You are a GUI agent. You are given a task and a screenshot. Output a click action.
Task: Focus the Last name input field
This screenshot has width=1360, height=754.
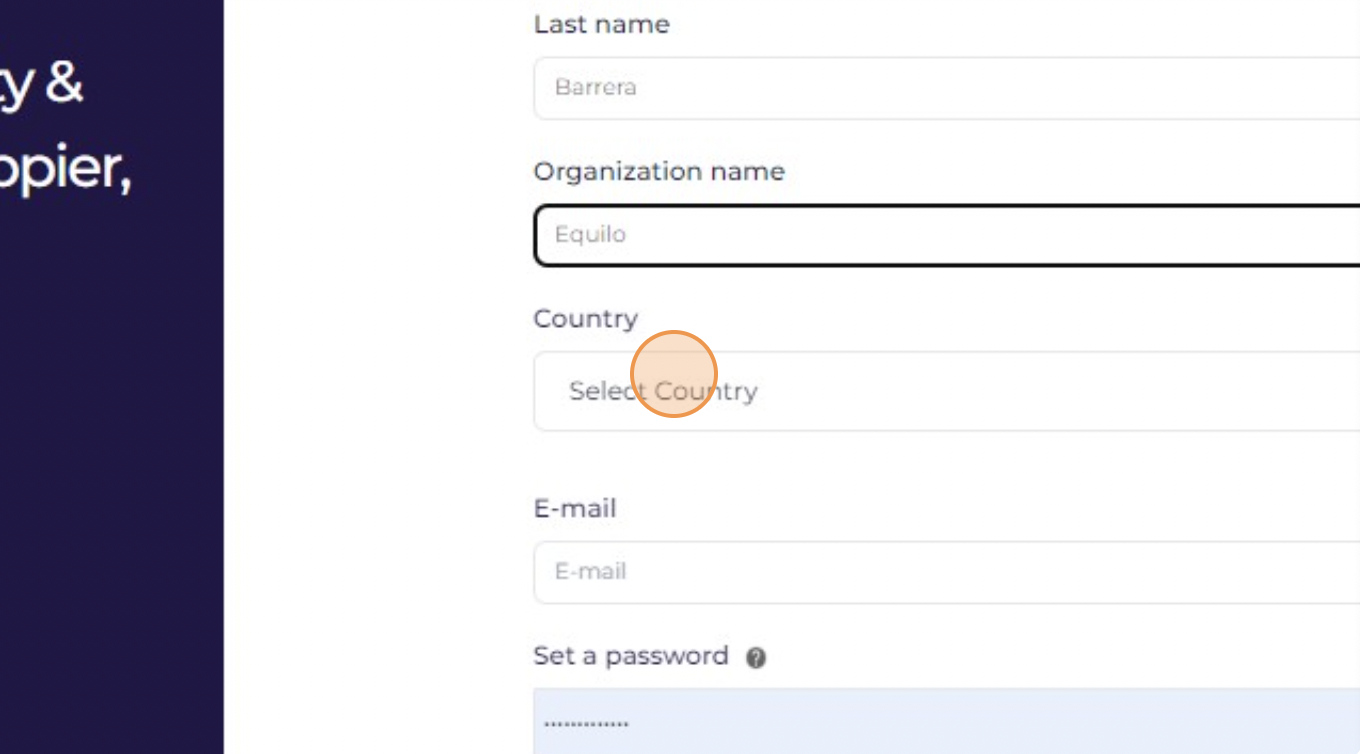[x=947, y=88]
